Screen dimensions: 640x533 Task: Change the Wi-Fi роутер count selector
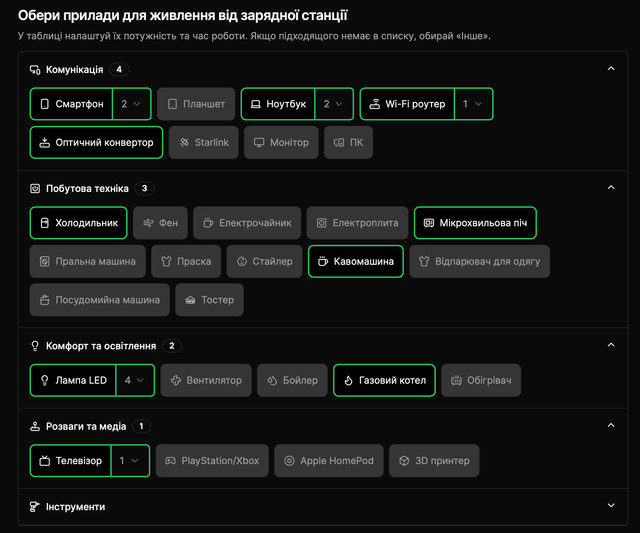(473, 104)
